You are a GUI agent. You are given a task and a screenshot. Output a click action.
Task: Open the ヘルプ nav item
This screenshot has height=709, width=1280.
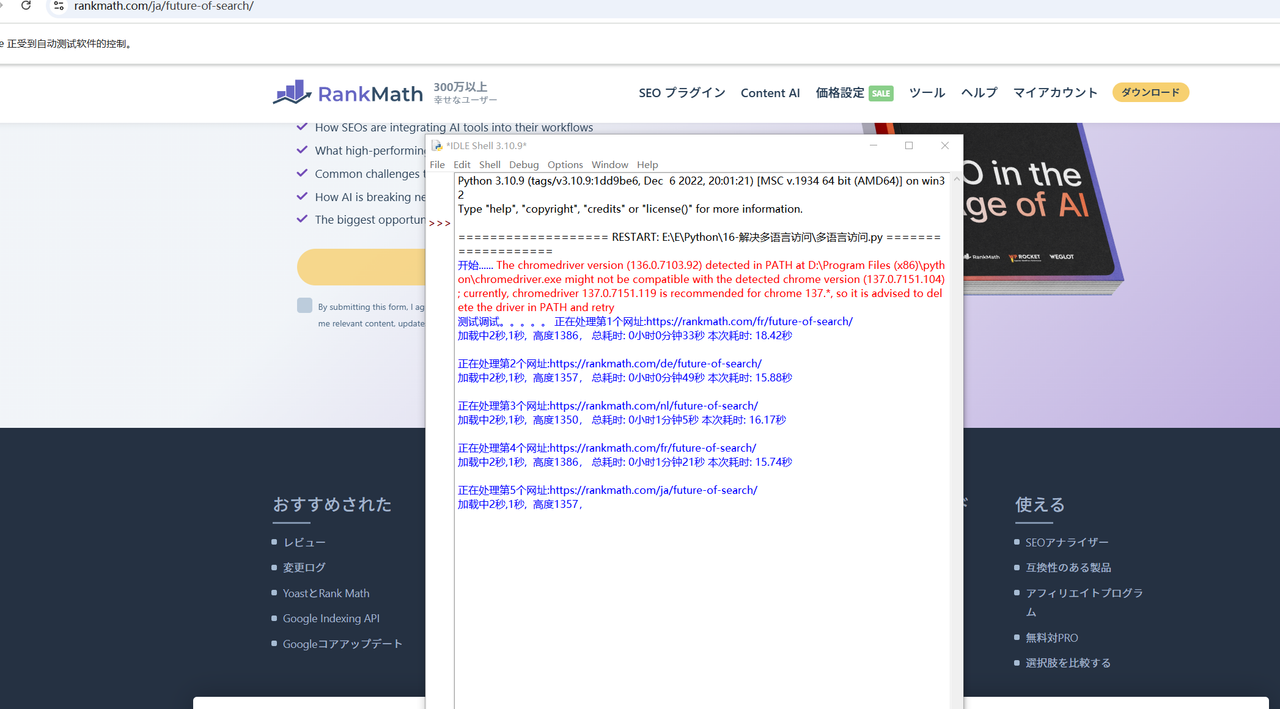pos(979,93)
